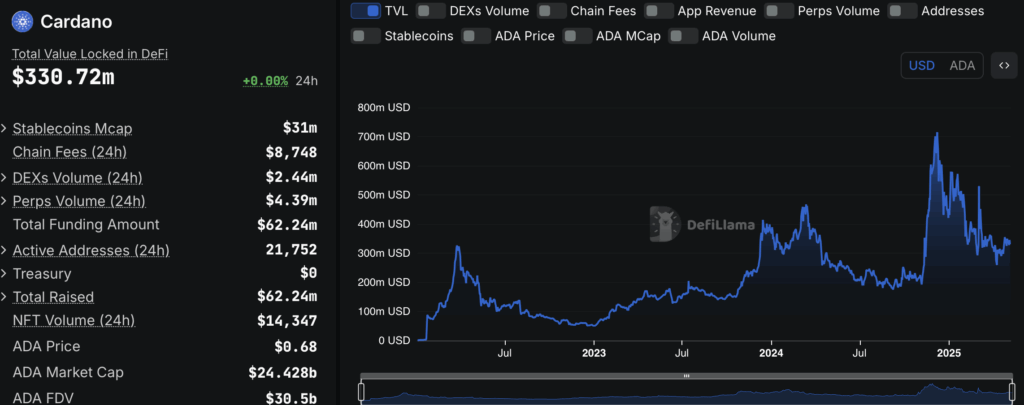Viewport: 1024px width, 405px height.
Task: Expand the Active Addresses (24h) row
Action: 4,250
